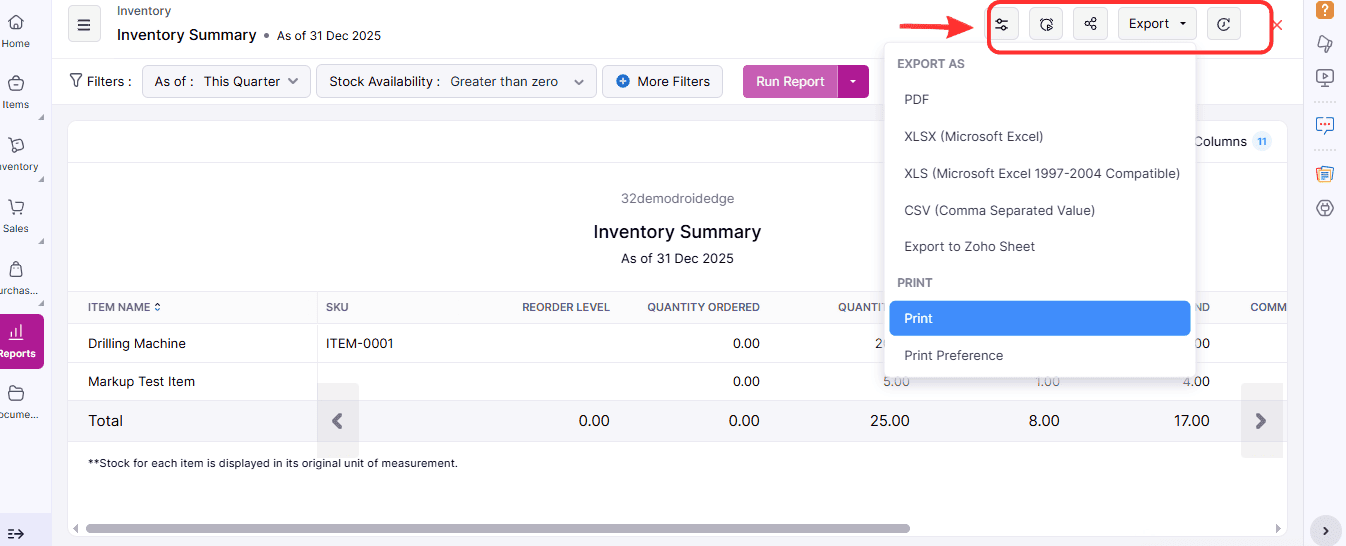Screen dimensions: 1346x546
Task: Click the refresh report icon
Action: coord(1223,24)
